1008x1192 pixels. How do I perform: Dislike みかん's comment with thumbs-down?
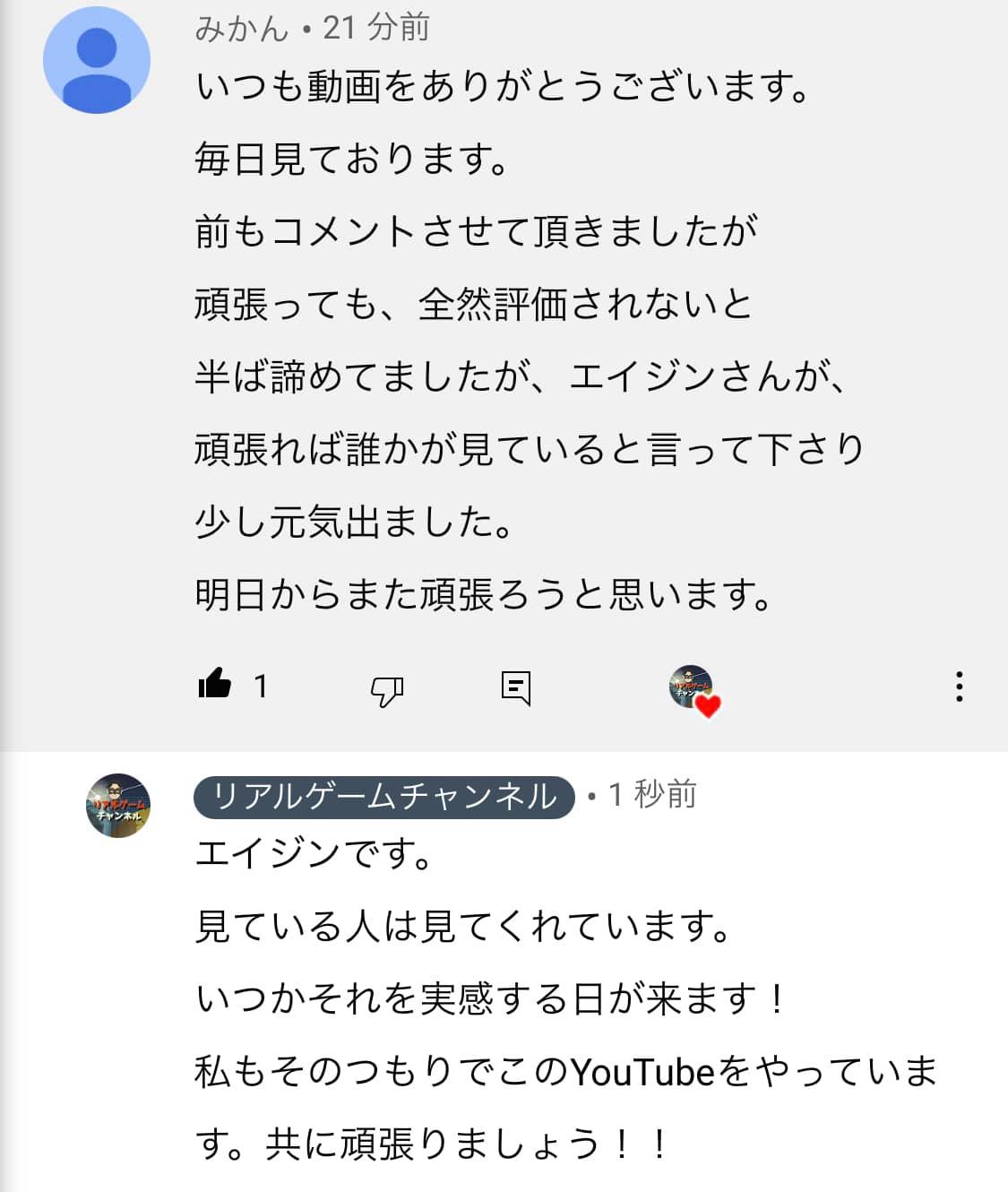click(x=386, y=689)
